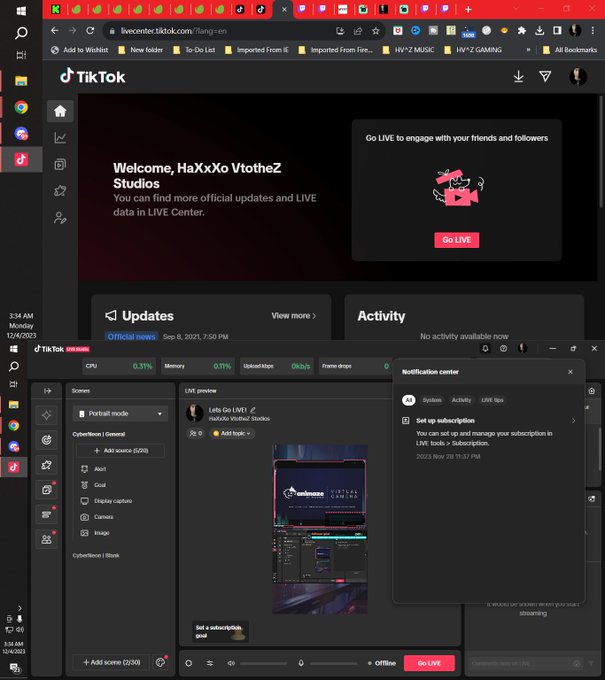This screenshot has height=680, width=605.
Task: Click View more in Updates section
Action: (294, 316)
